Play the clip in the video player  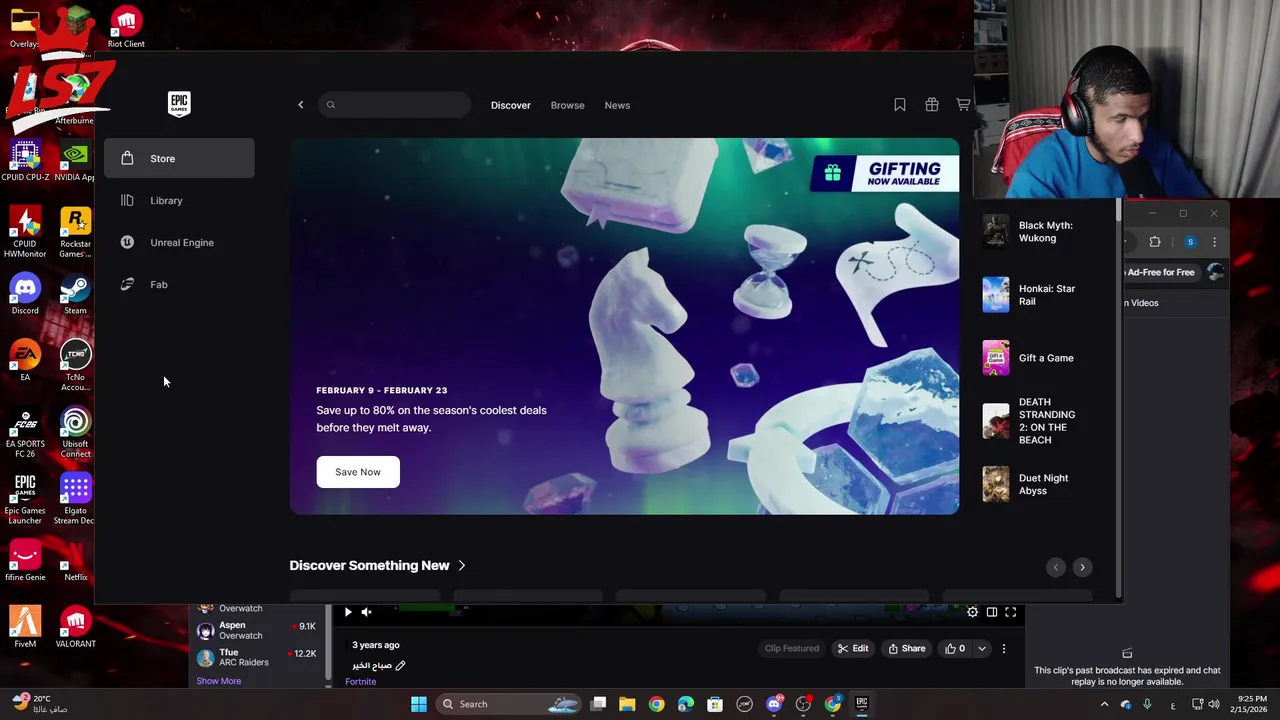[x=348, y=612]
